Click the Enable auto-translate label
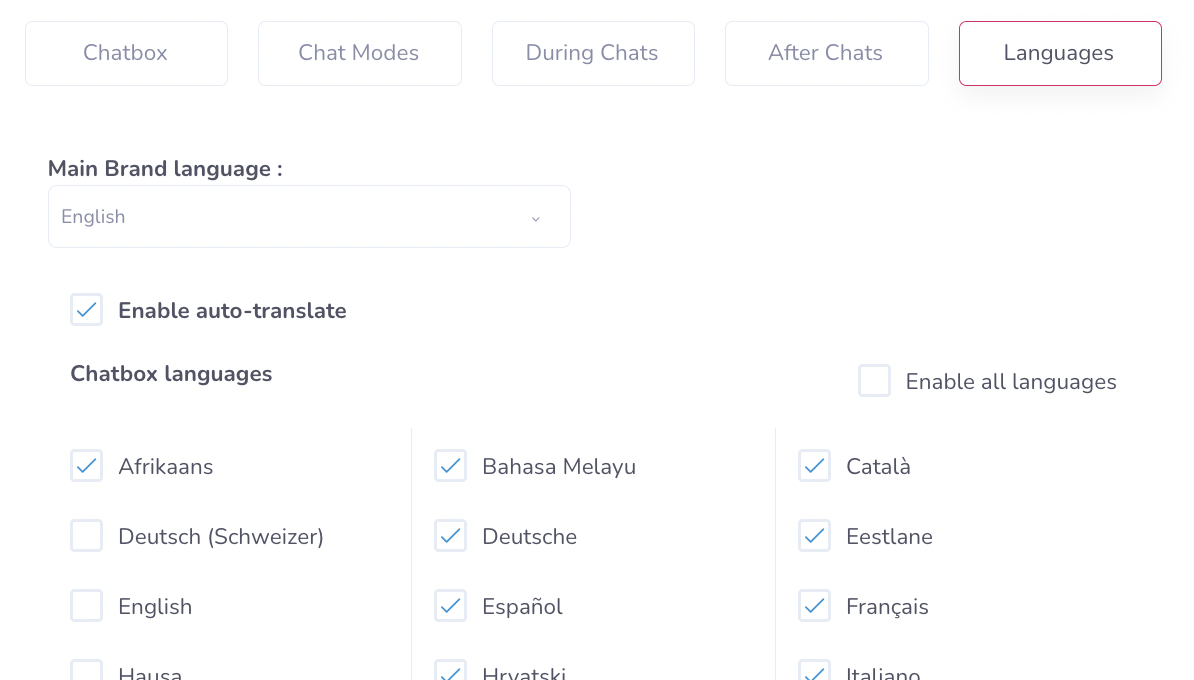 [x=232, y=311]
